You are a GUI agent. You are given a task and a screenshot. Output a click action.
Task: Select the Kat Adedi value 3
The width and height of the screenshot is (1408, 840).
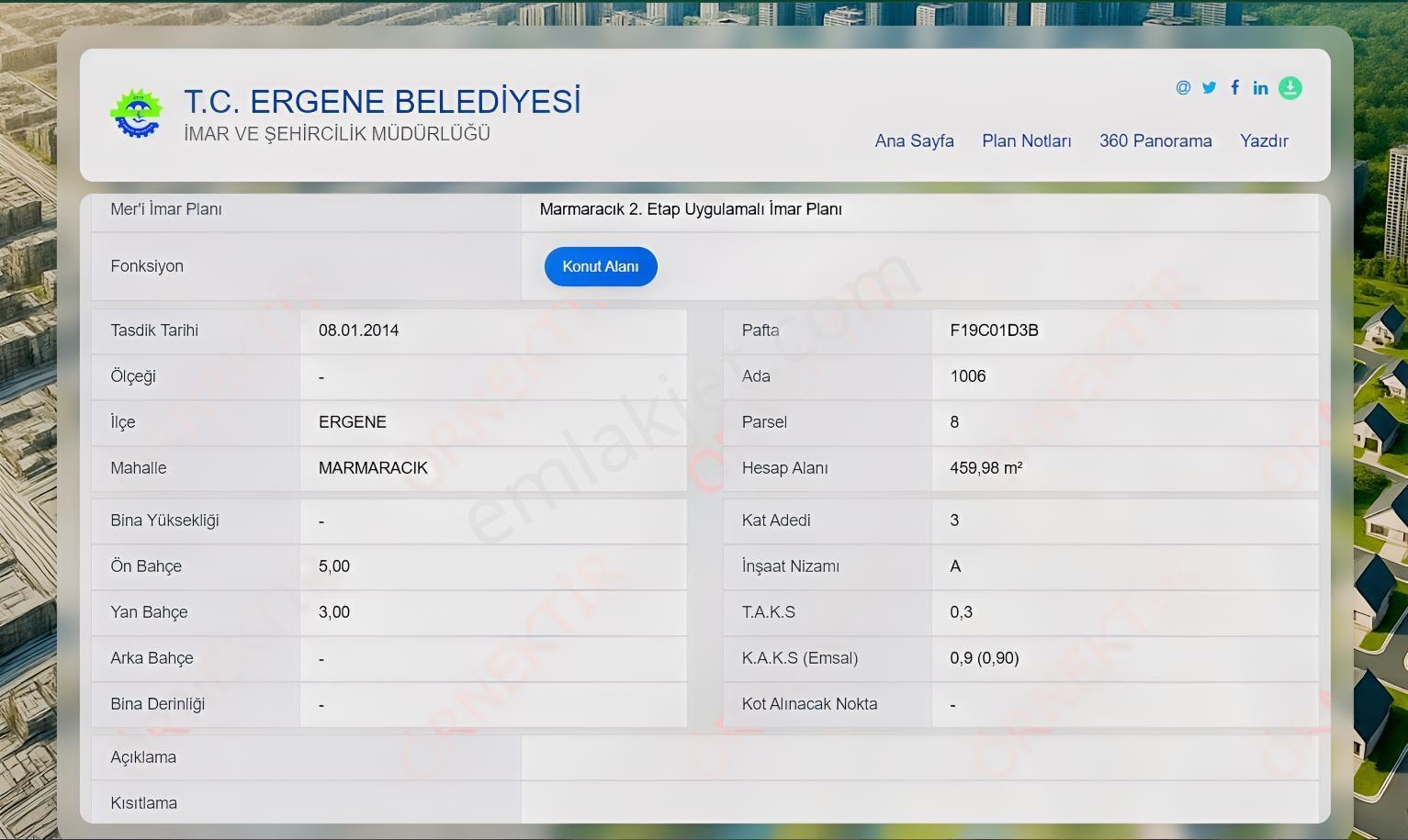(x=954, y=521)
